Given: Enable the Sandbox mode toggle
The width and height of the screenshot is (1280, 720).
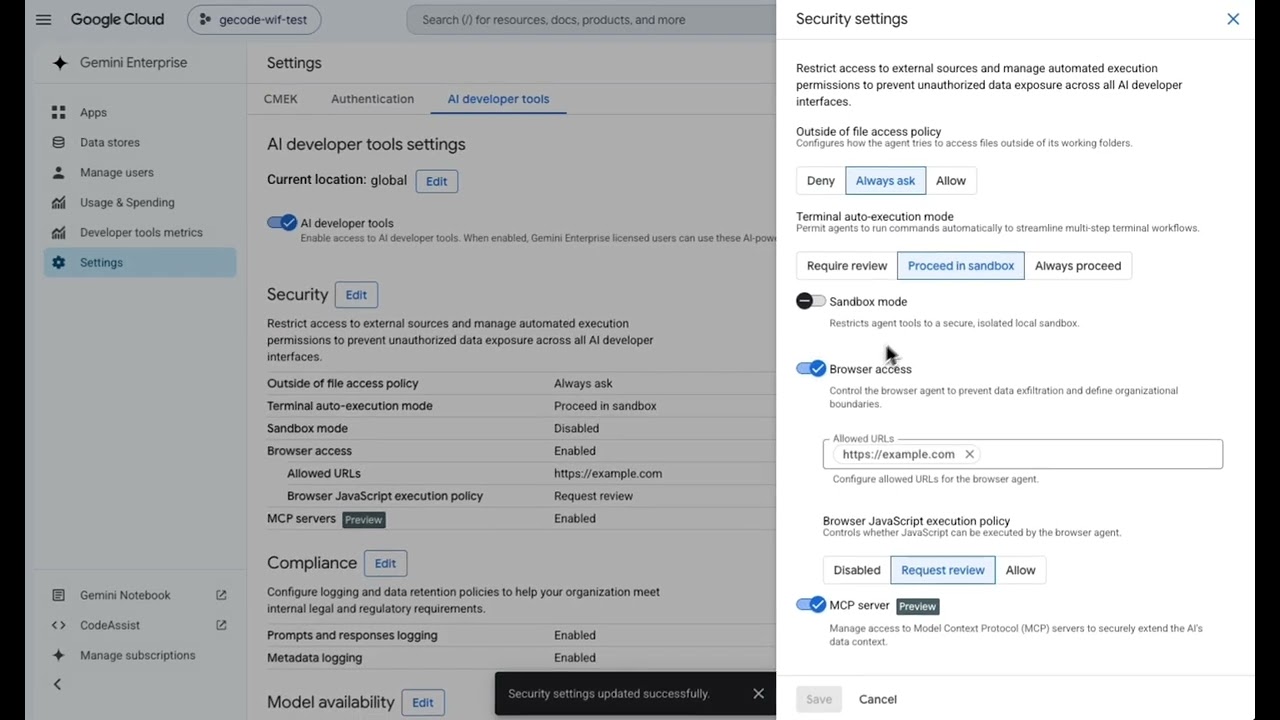Looking at the screenshot, I should point(811,301).
